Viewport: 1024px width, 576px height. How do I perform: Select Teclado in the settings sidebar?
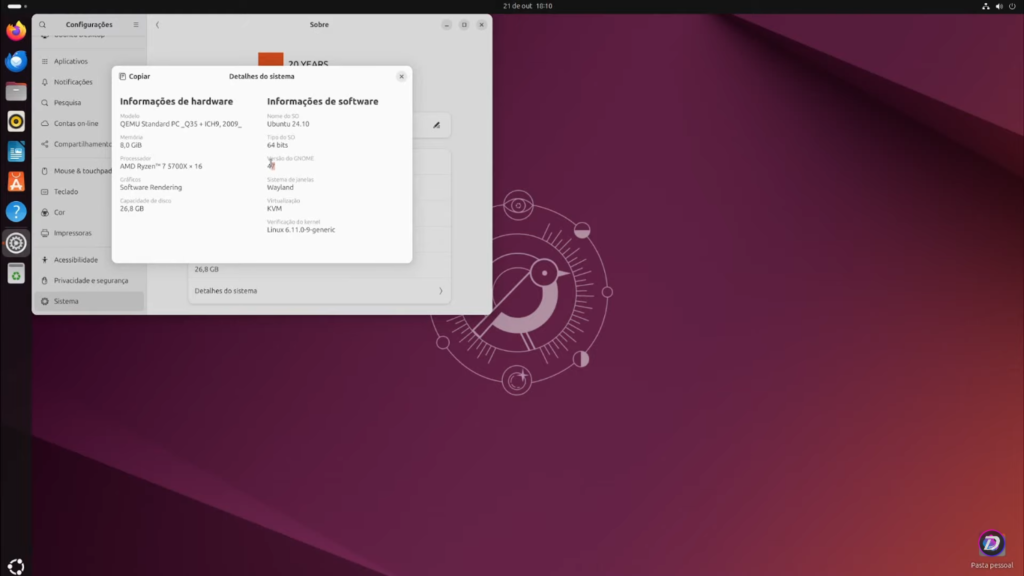[x=89, y=192]
